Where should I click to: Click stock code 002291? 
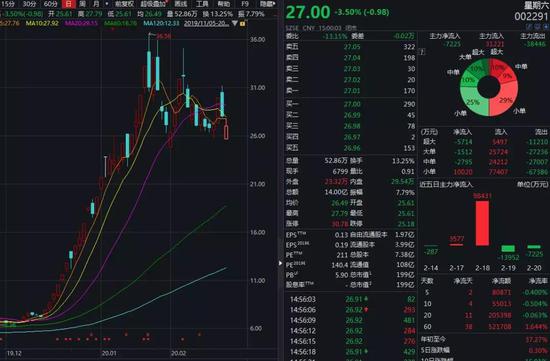(x=531, y=16)
